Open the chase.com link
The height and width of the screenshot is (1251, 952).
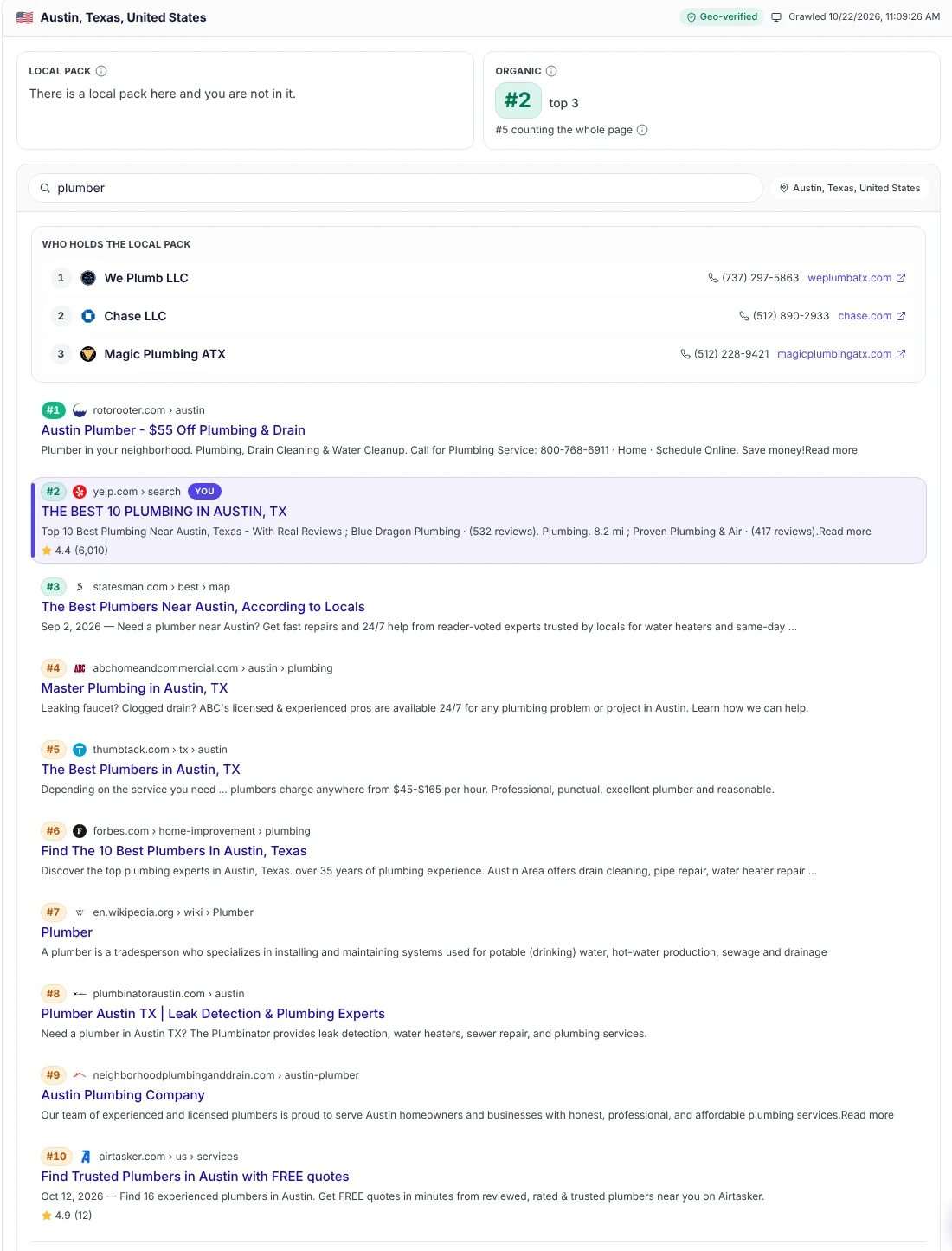(x=865, y=316)
